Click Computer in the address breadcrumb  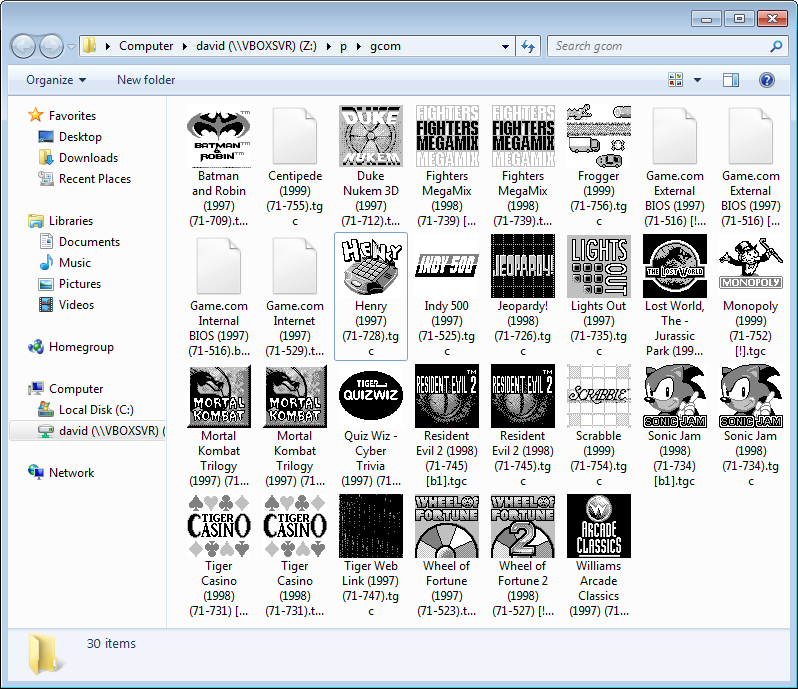[146, 46]
